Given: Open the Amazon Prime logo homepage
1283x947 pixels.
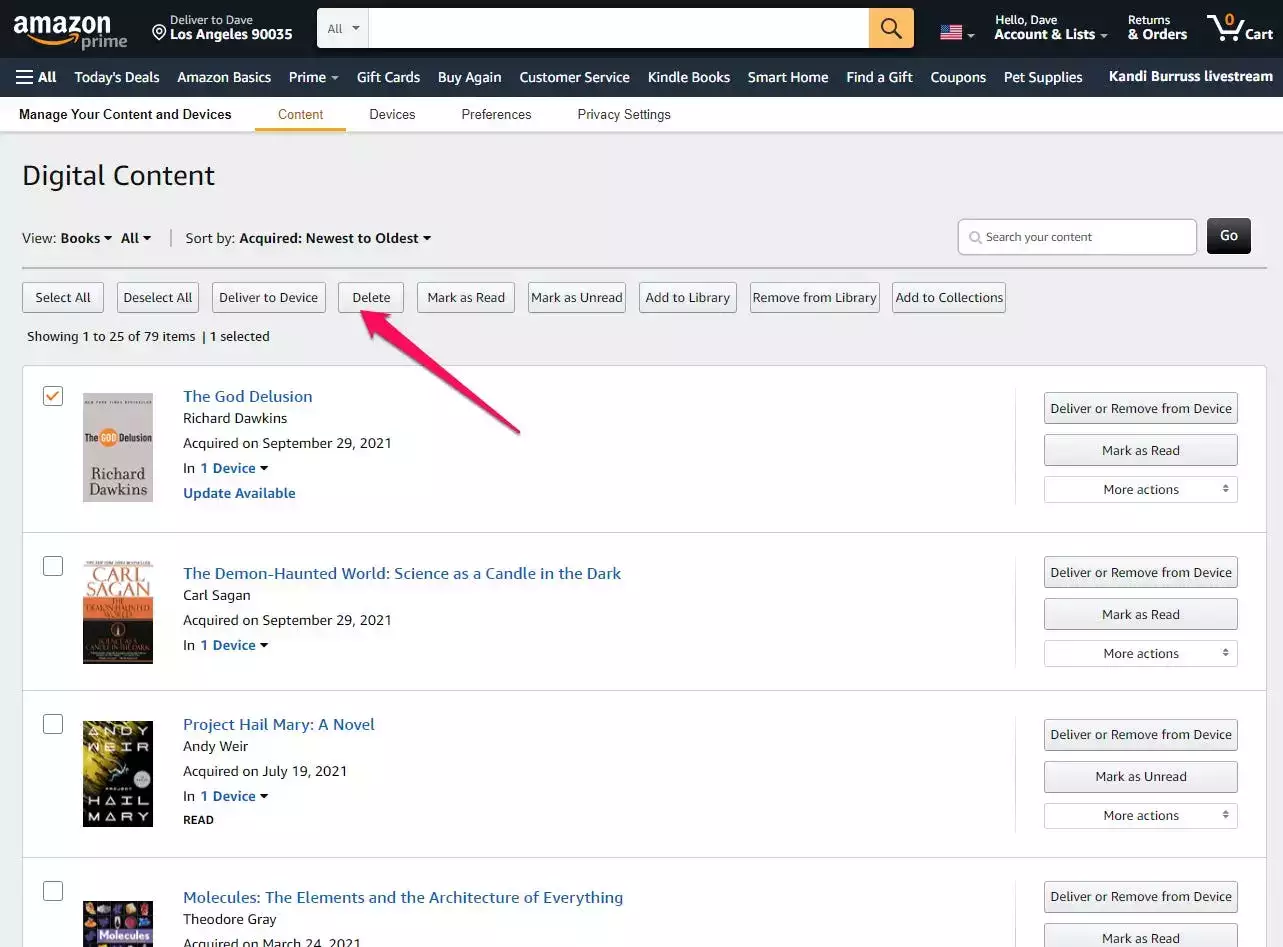Looking at the screenshot, I should click(70, 30).
